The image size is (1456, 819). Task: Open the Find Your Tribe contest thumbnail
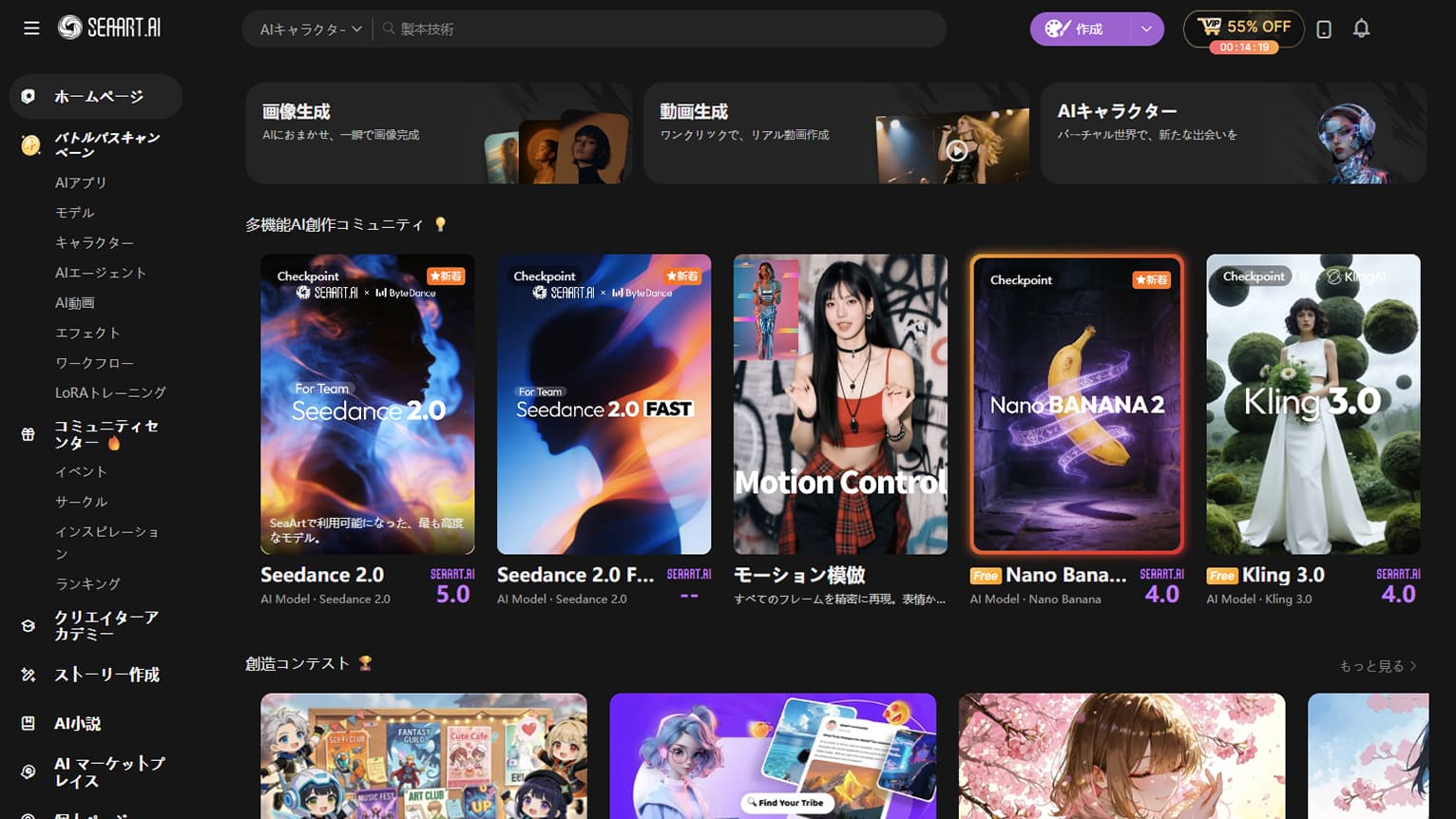[x=773, y=756]
